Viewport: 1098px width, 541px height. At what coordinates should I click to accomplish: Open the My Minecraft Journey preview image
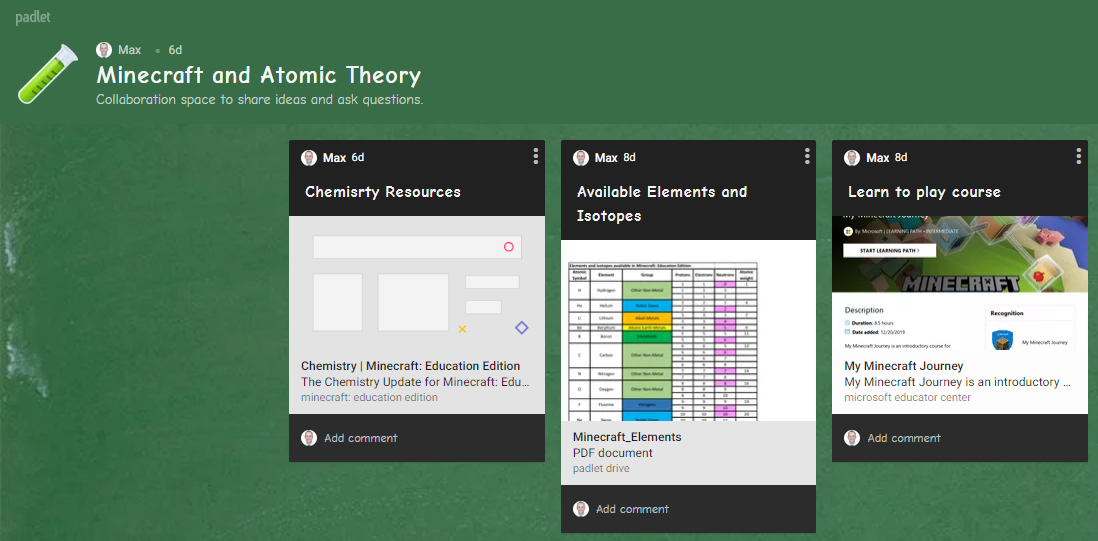(960, 283)
